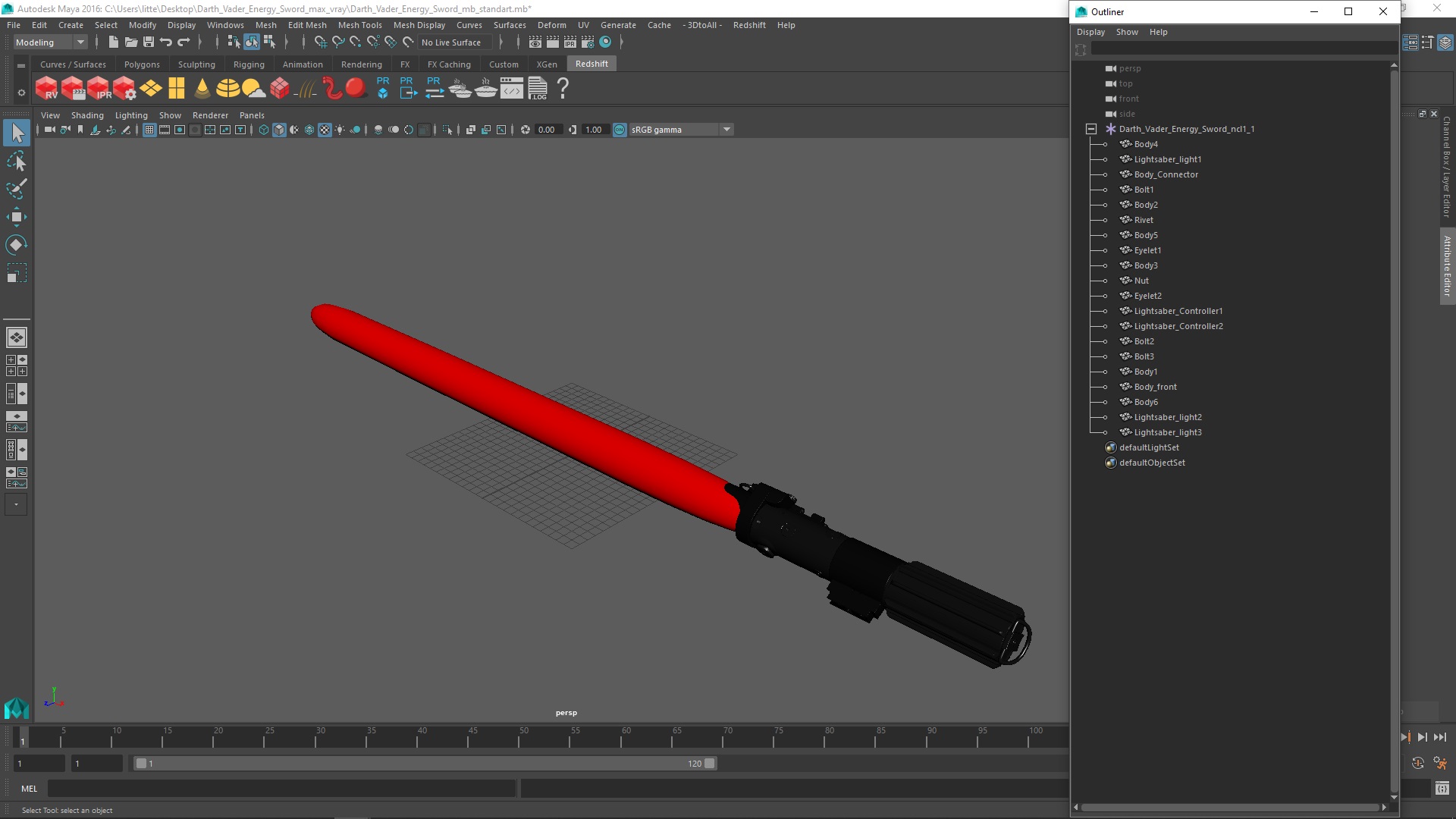1456x819 pixels.
Task: Open the viewport Shading menu
Action: click(87, 115)
